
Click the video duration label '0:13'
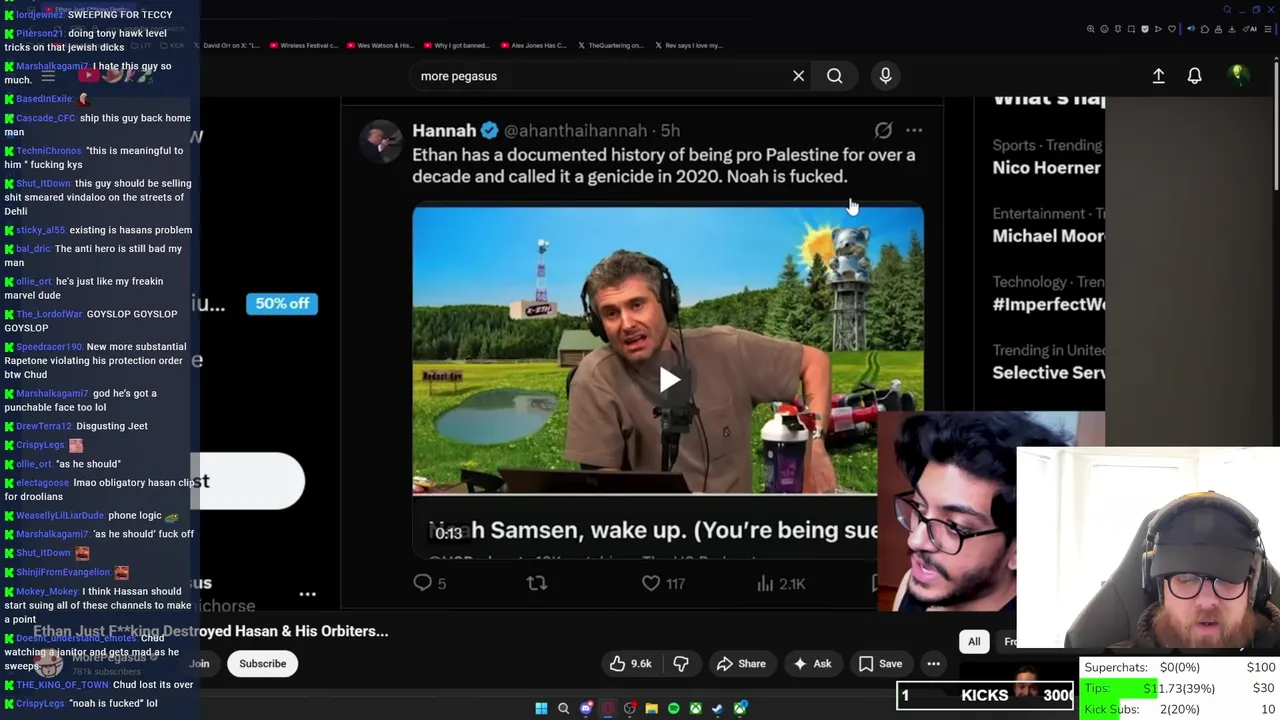pyautogui.click(x=449, y=533)
